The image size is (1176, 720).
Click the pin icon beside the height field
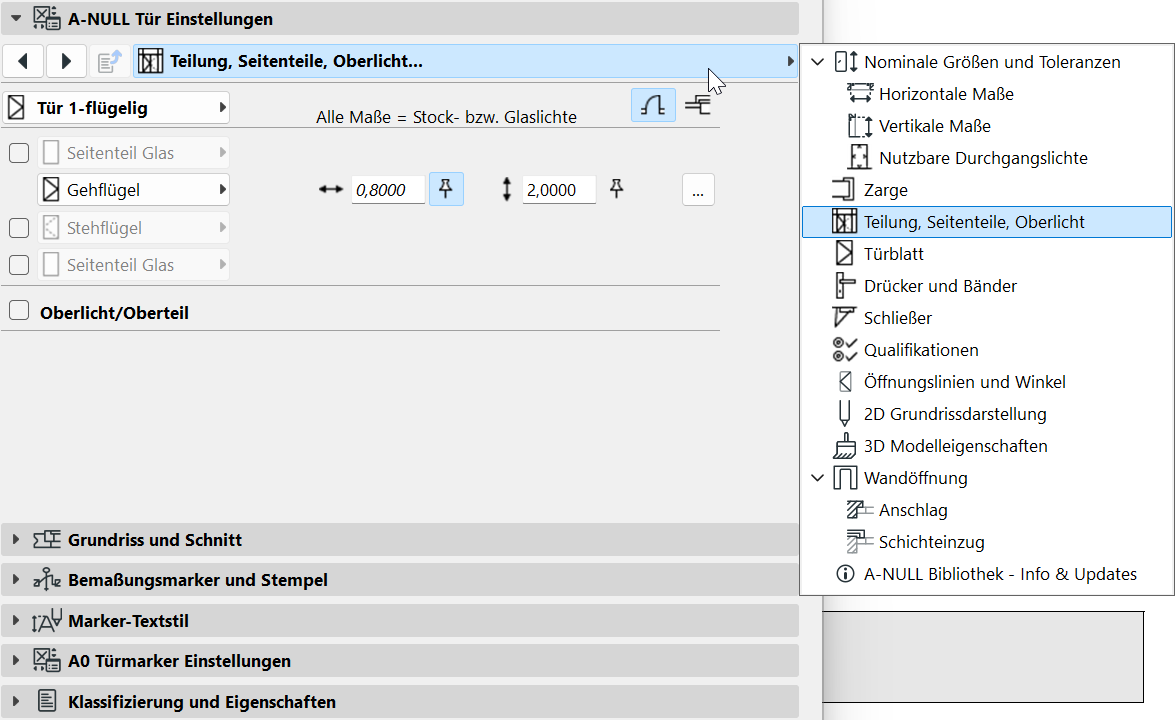pos(617,189)
